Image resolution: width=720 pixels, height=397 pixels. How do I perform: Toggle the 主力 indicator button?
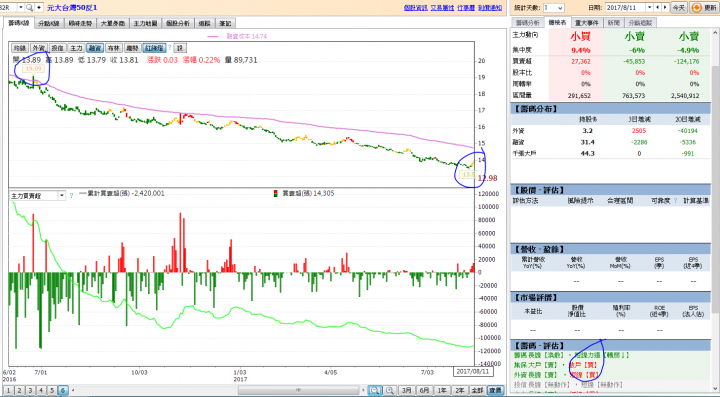pyautogui.click(x=76, y=48)
